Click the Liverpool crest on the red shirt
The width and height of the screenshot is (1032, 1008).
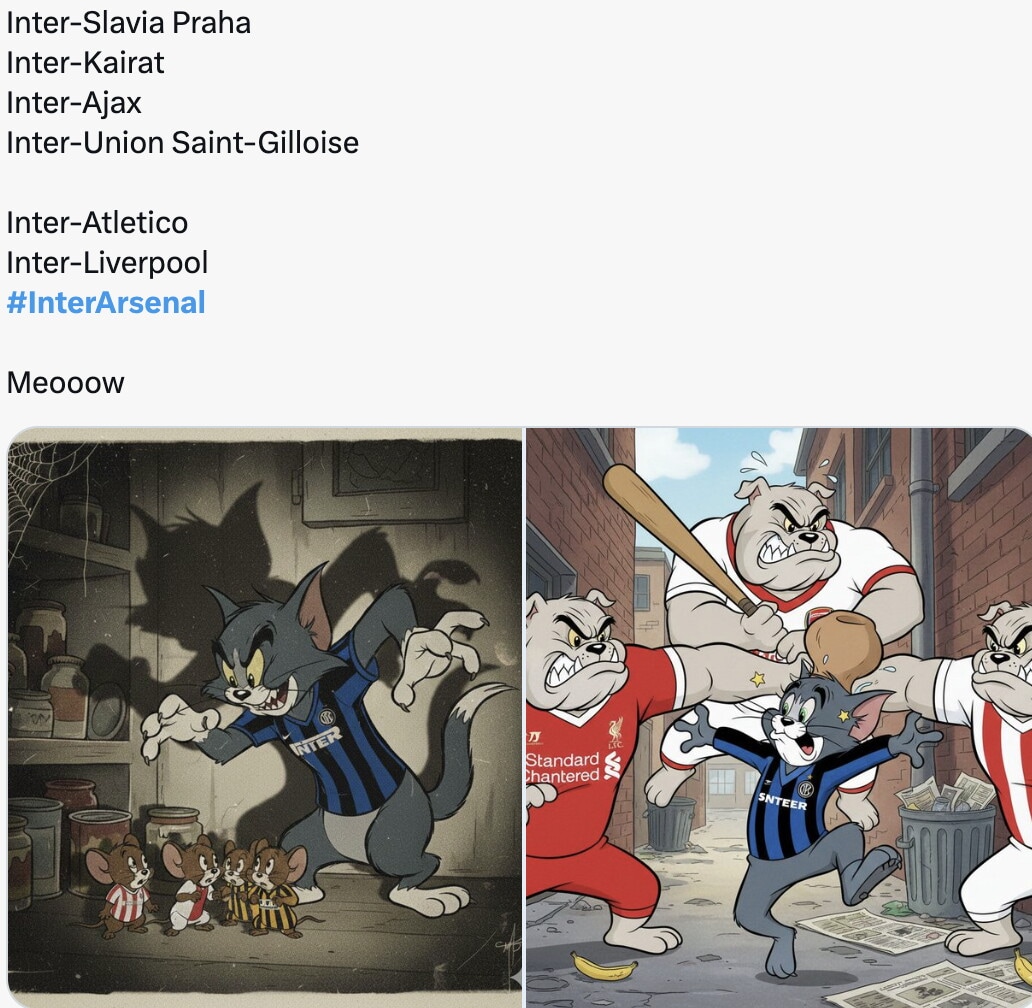[615, 733]
